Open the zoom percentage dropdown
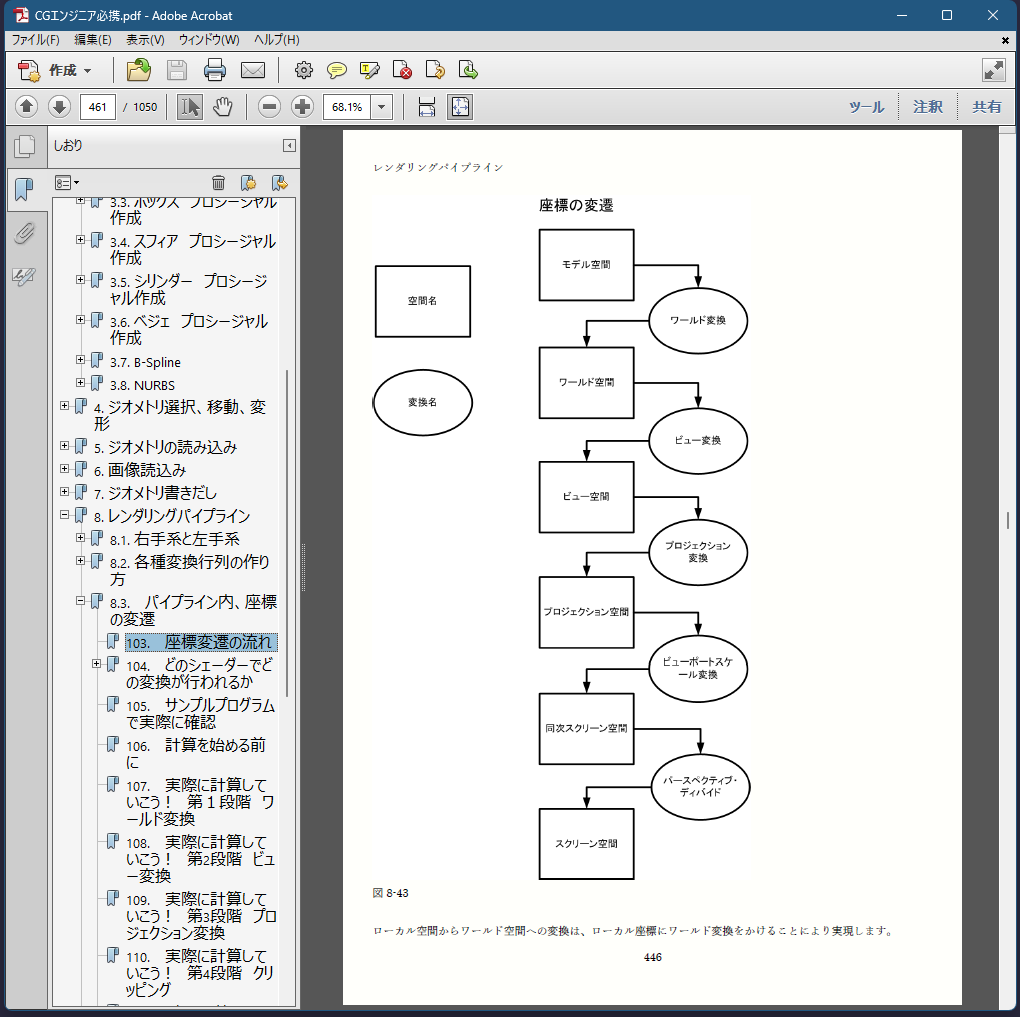 pyautogui.click(x=382, y=107)
